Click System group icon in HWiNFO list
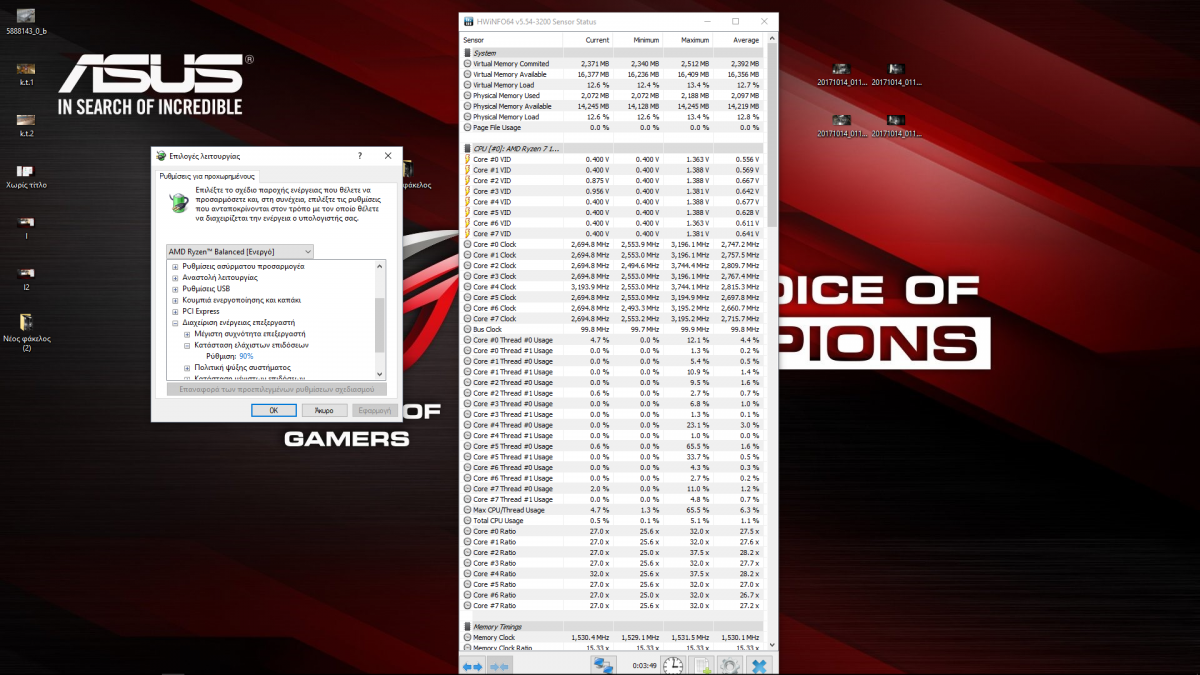 467,53
